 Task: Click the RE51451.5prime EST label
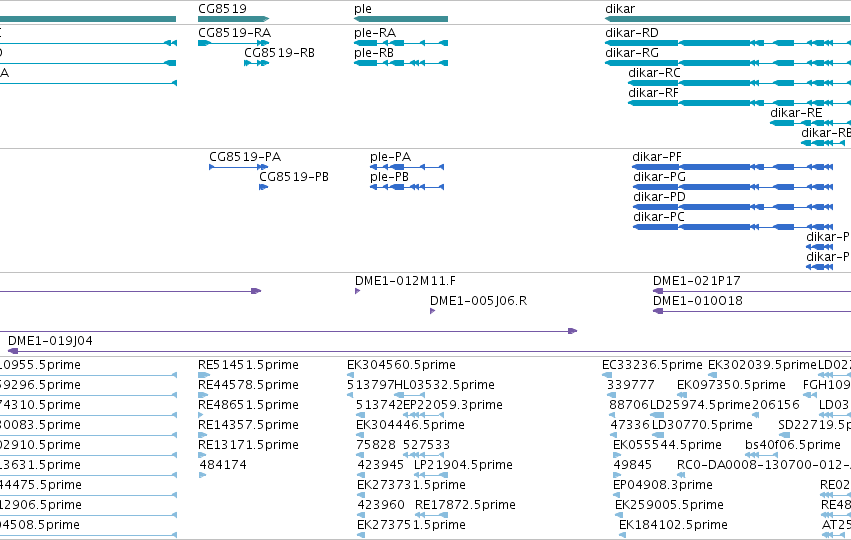[248, 365]
